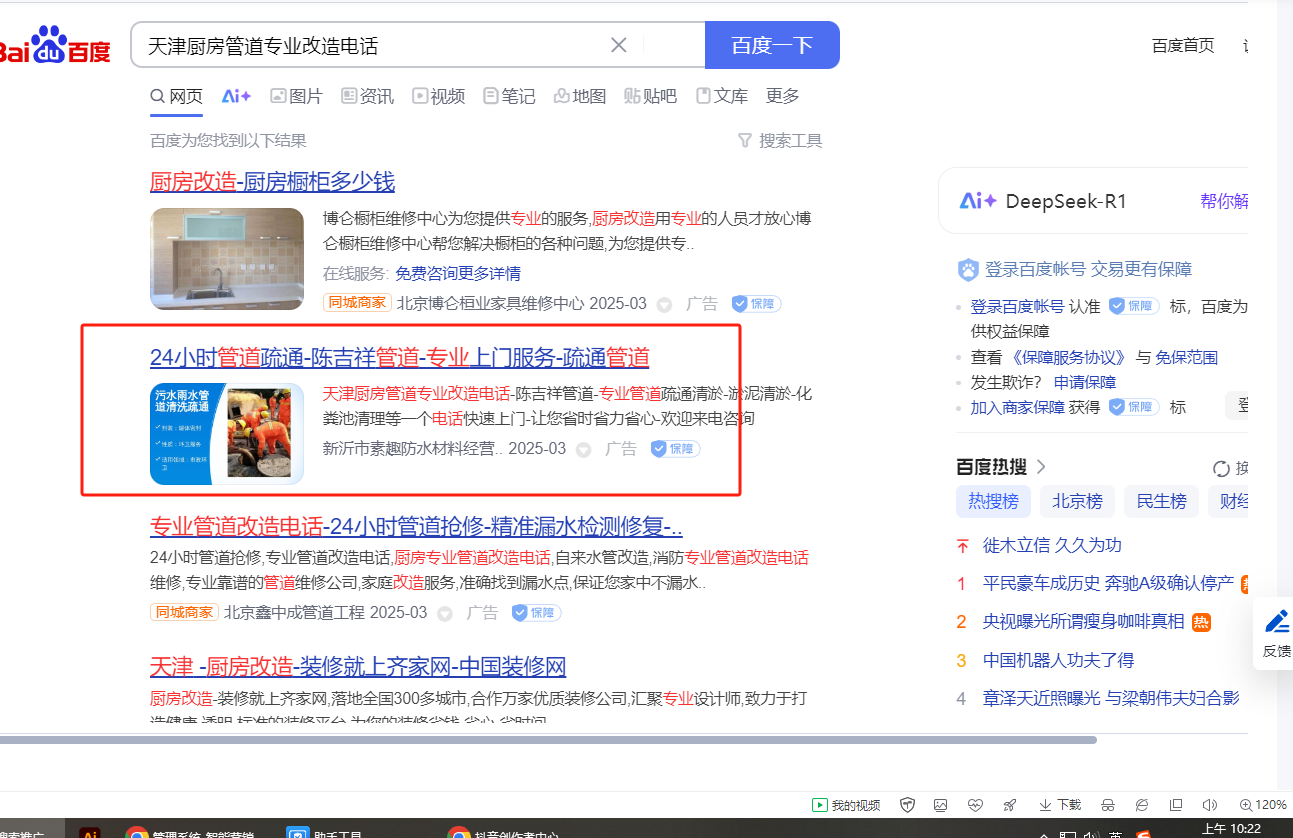Expand the ad dropdown arrow for 新沂市素趣防水材料
This screenshot has width=1293, height=838.
(584, 450)
